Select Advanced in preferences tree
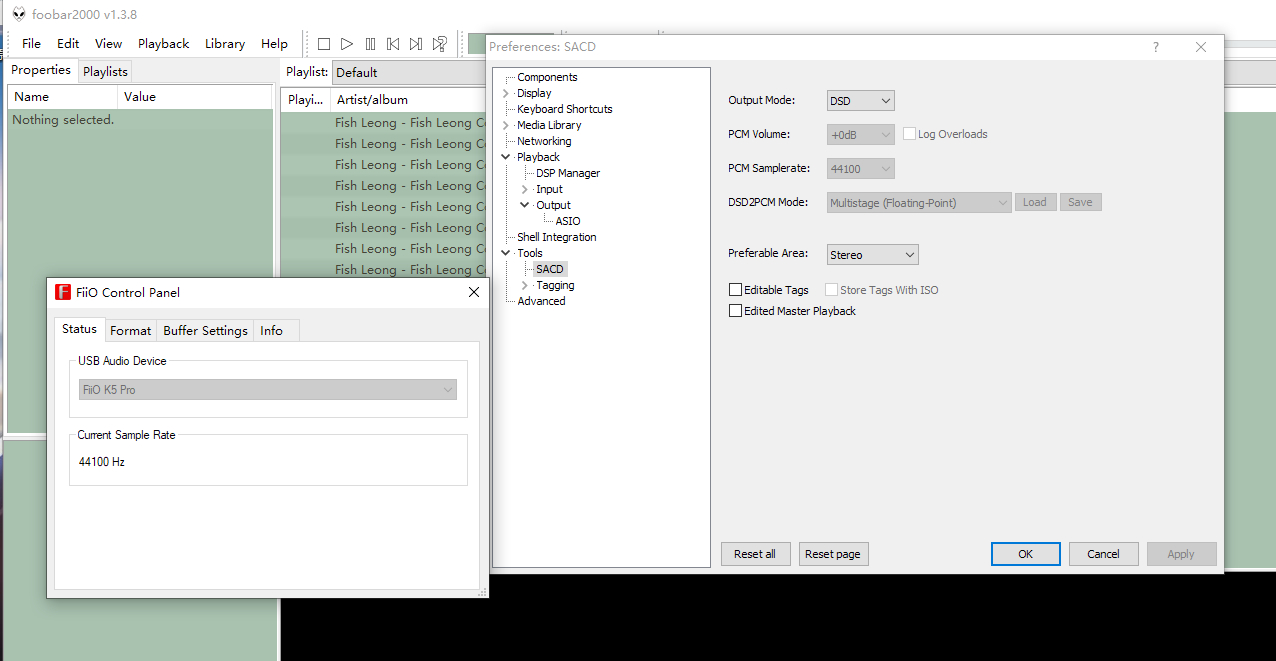Screen dimensions: 1276x661 click(541, 301)
